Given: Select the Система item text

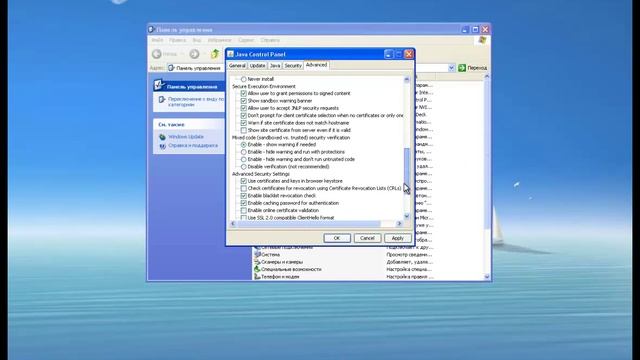Looking at the screenshot, I should (271, 254).
